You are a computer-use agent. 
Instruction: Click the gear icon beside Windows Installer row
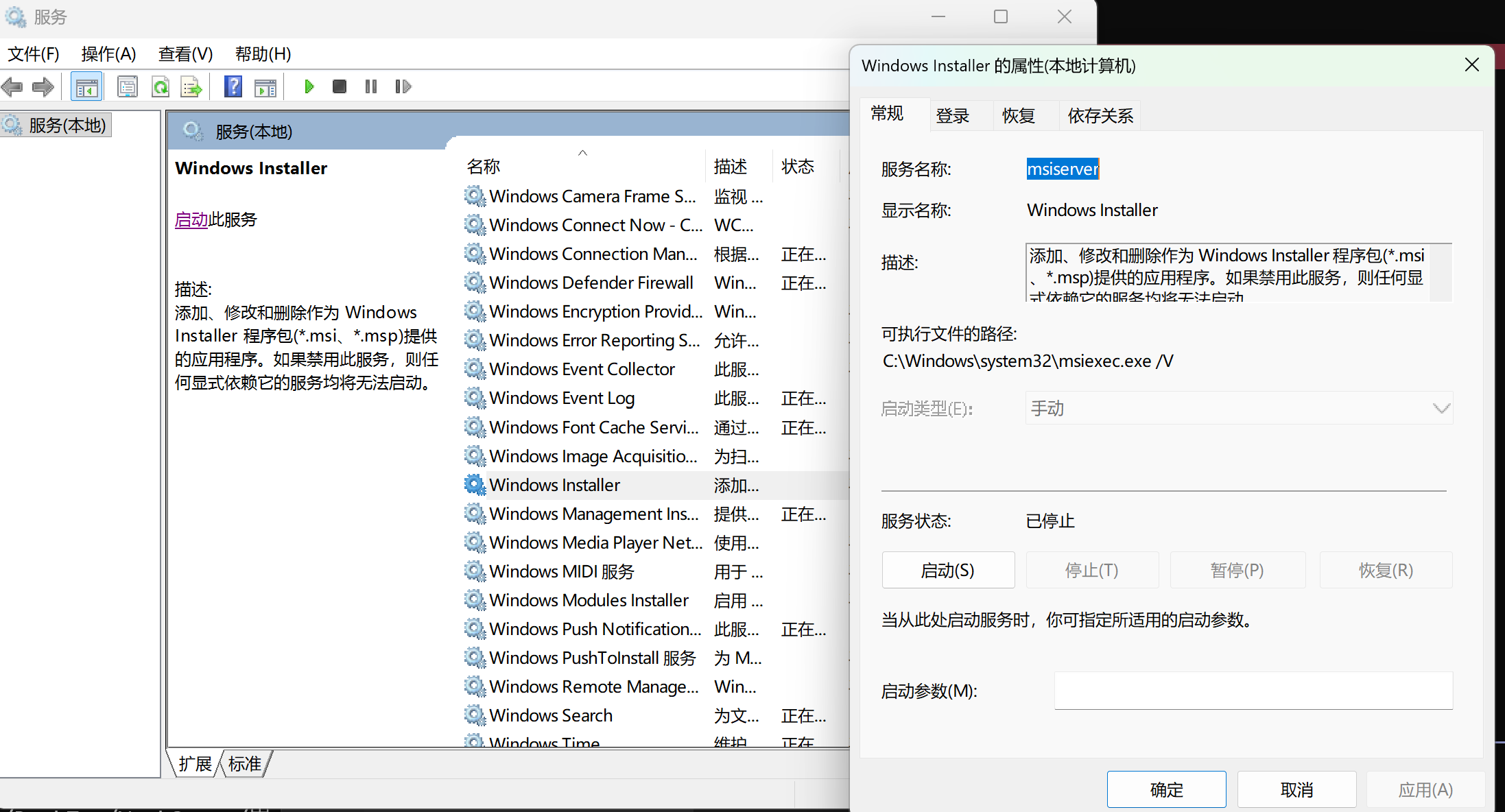tap(475, 485)
